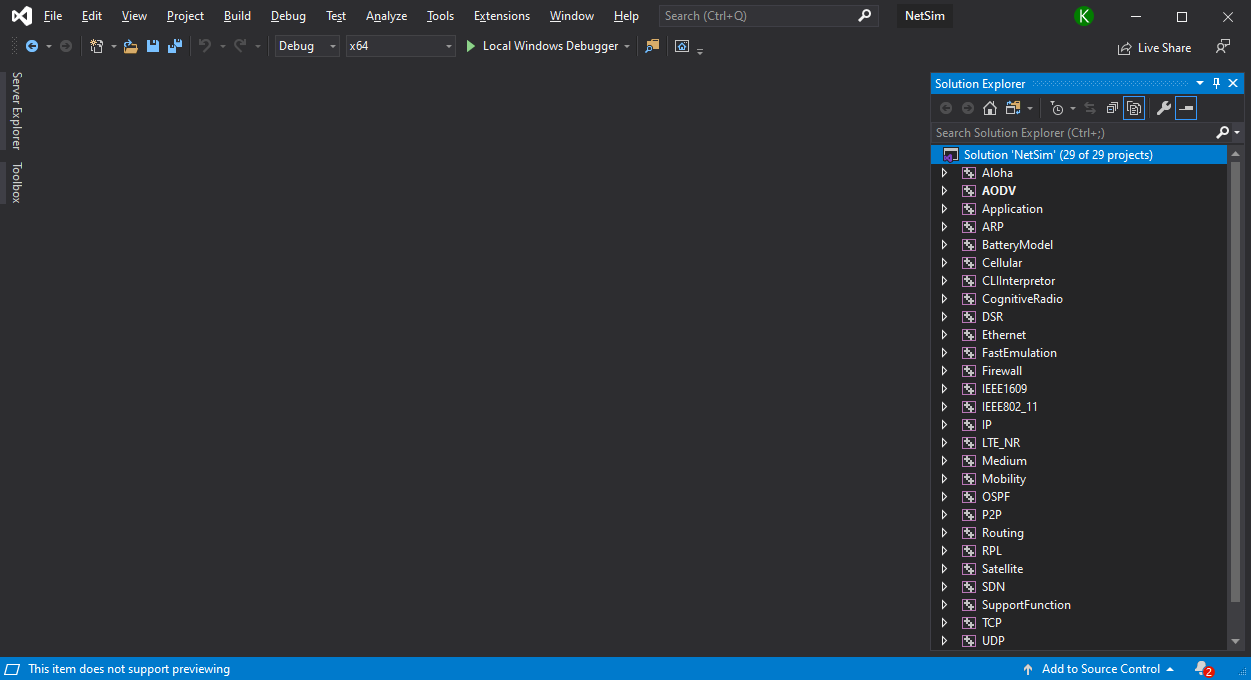1251x680 pixels.
Task: Click the Open File folder icon
Action: [131, 46]
